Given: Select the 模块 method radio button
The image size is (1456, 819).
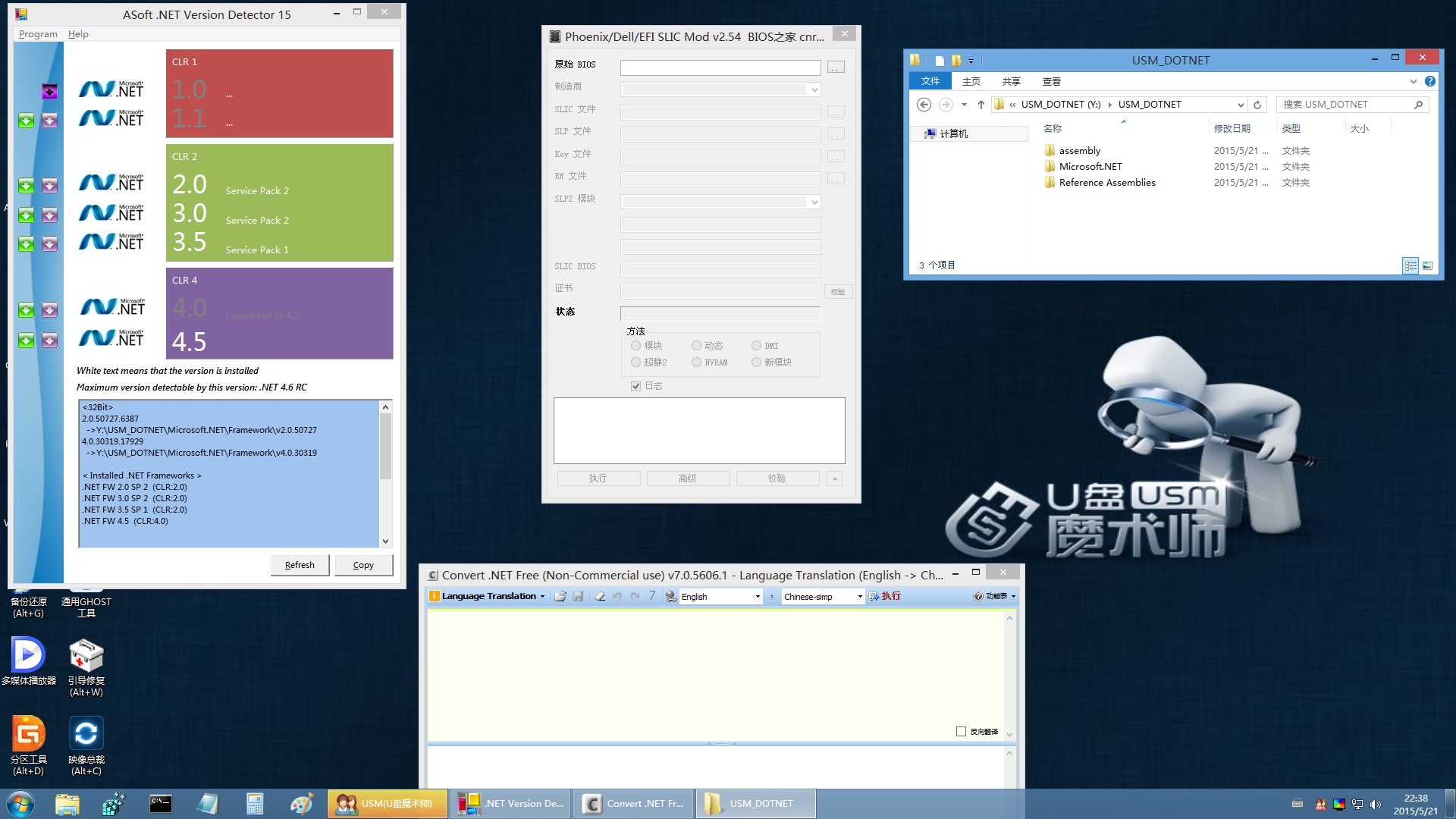Looking at the screenshot, I should pos(635,346).
